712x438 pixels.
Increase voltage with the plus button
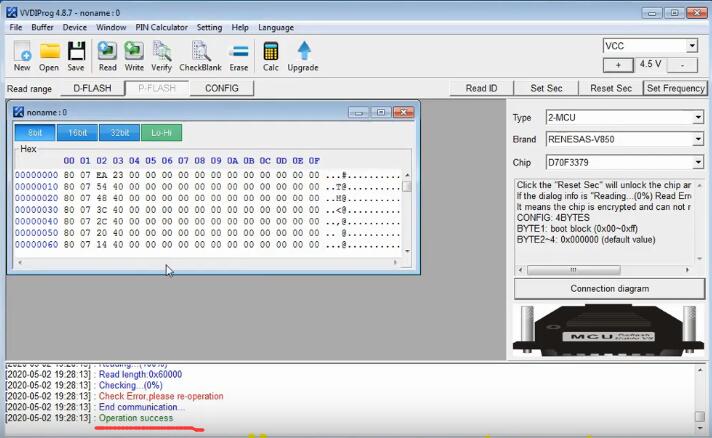(618, 65)
